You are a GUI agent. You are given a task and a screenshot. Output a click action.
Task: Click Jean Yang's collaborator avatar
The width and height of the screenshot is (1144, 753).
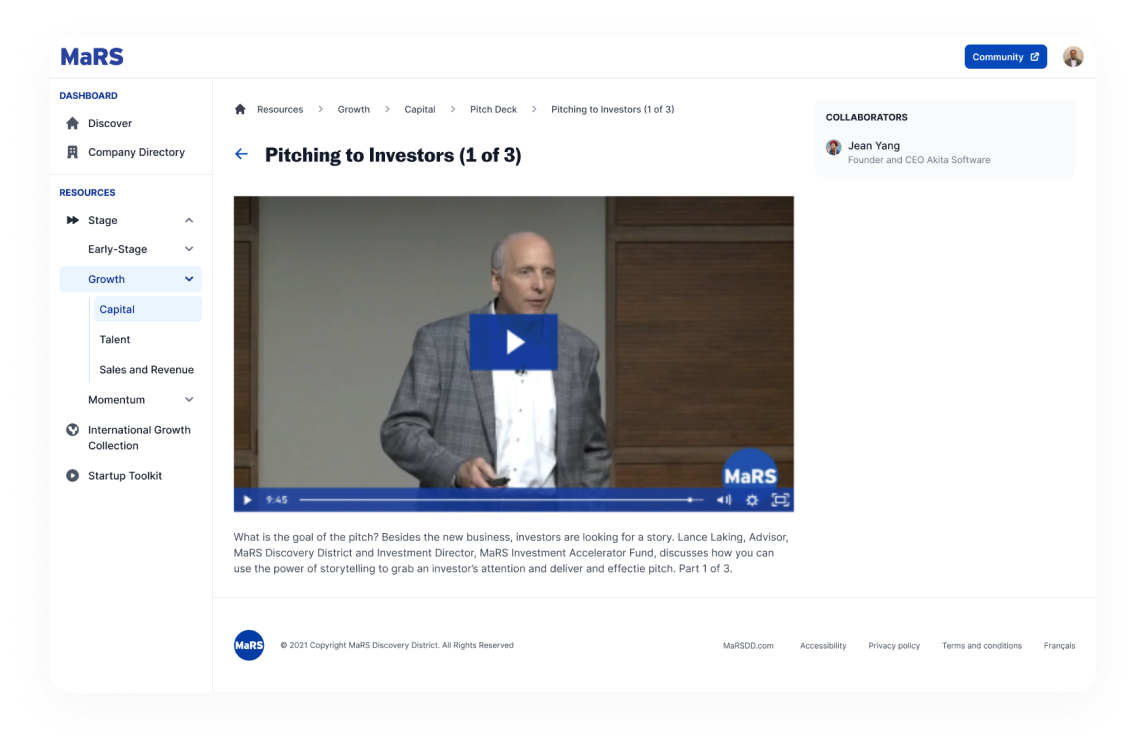pos(833,147)
